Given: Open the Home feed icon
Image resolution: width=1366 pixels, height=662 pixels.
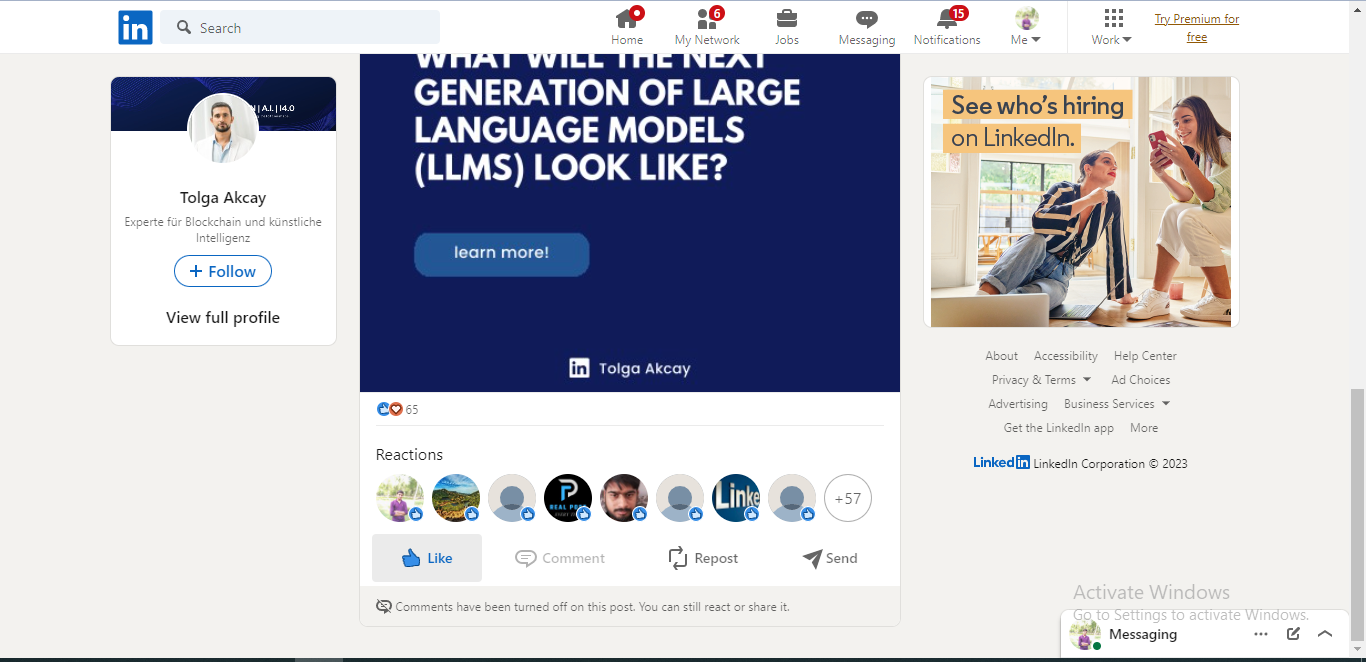Looking at the screenshot, I should [x=627, y=18].
